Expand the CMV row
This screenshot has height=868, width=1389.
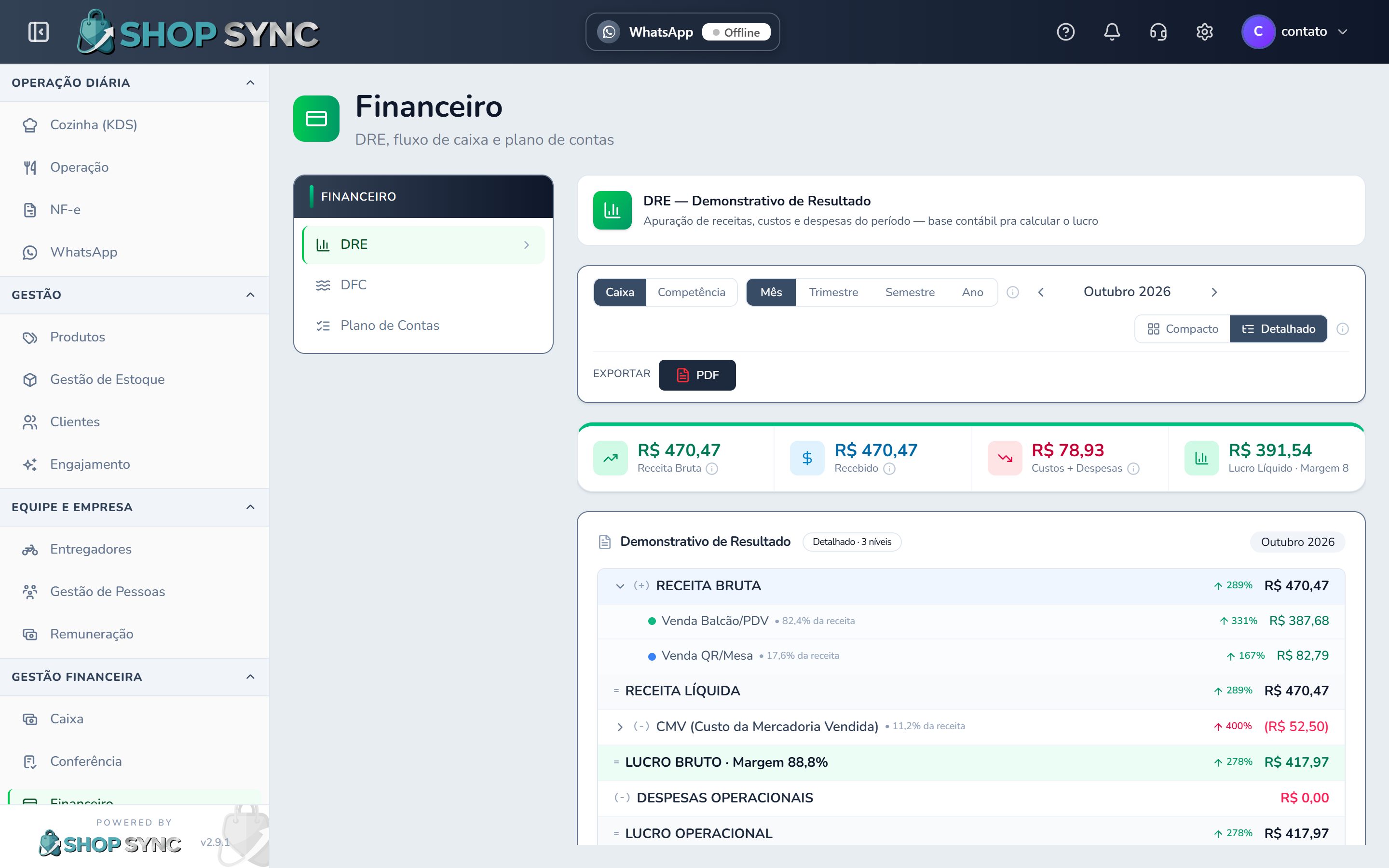(620, 727)
